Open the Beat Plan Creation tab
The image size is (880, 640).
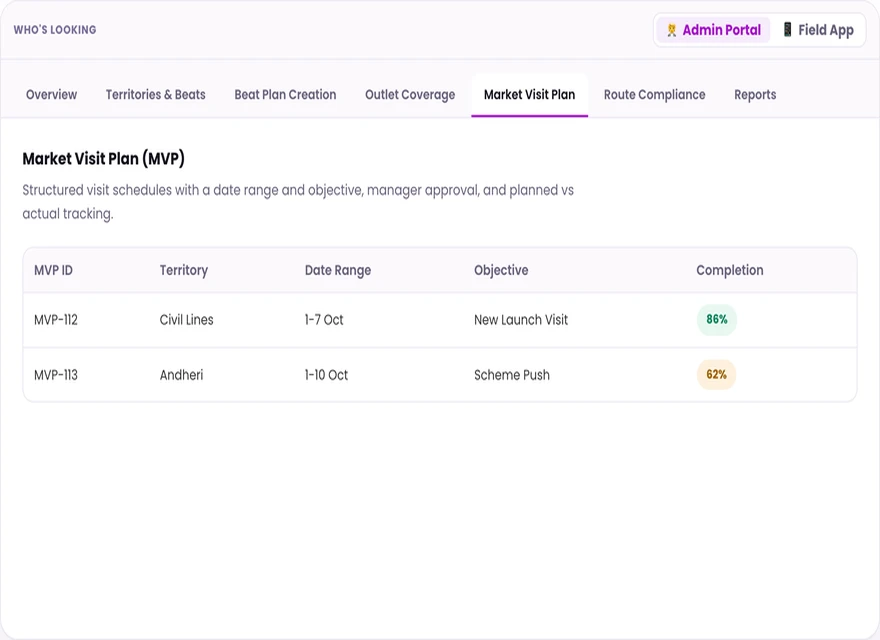tap(285, 95)
